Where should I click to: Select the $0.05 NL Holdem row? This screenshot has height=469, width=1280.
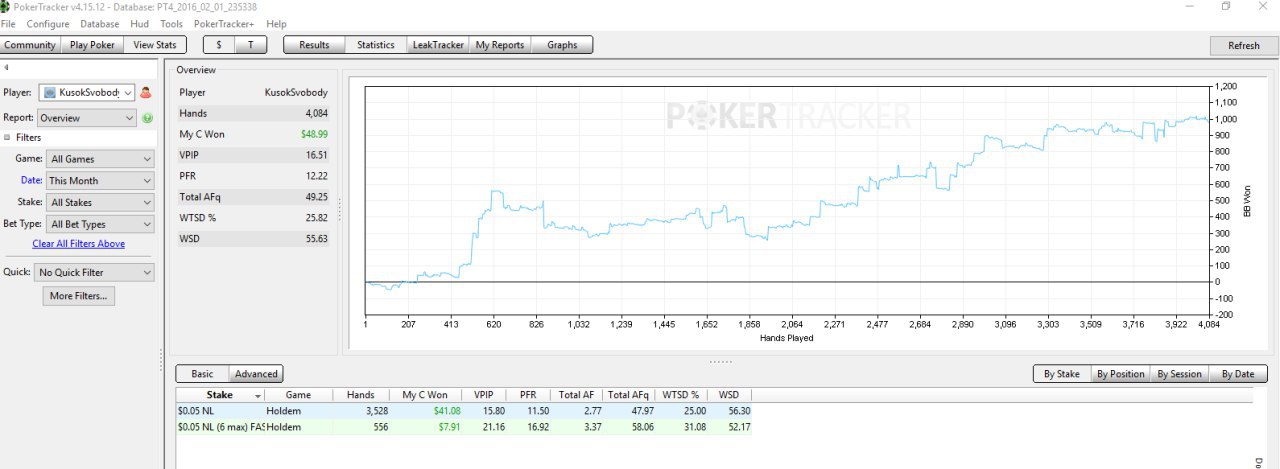(464, 411)
